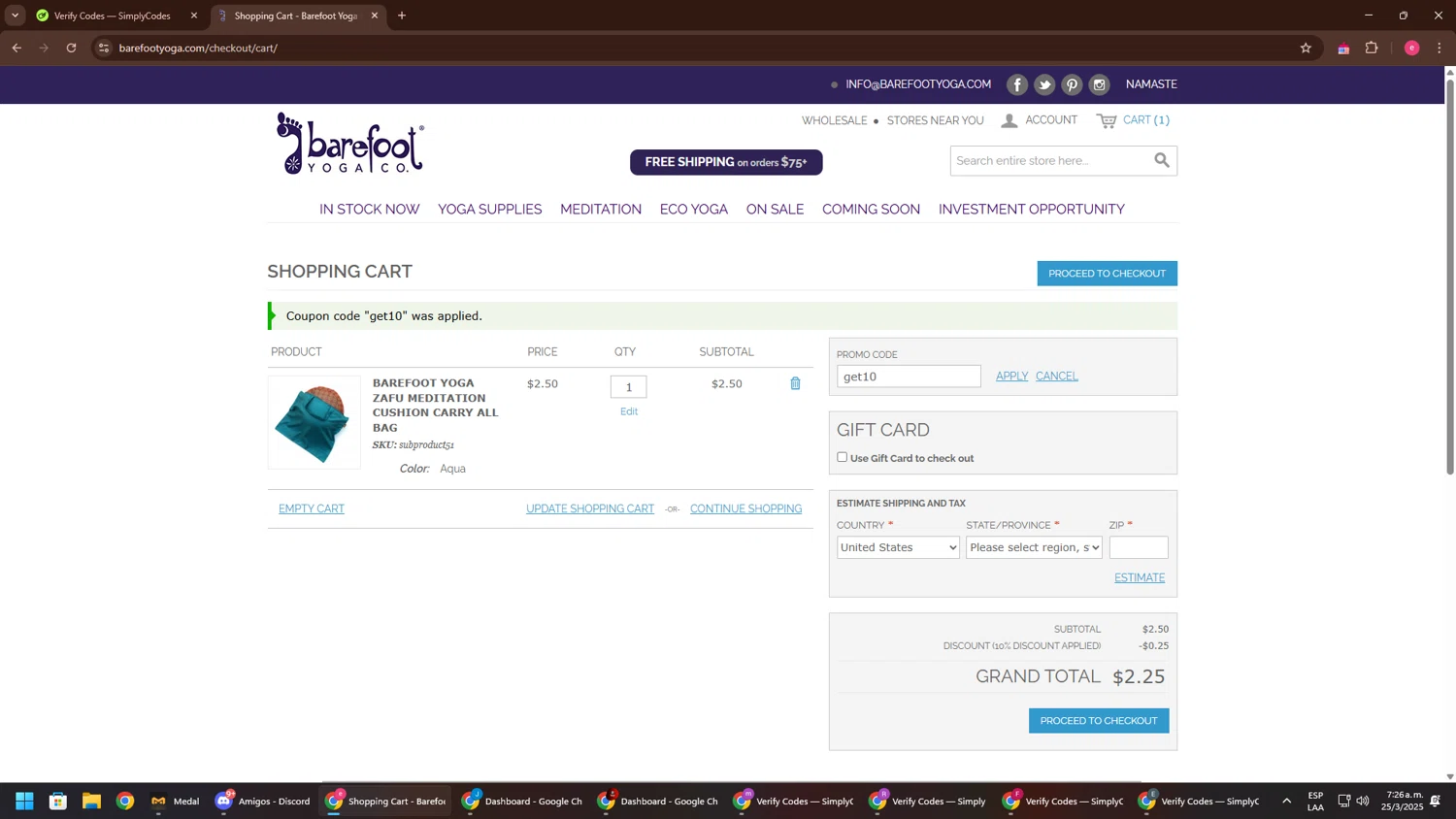Click info@barefootyoga.com email link
Image resolution: width=1456 pixels, height=819 pixels.
[918, 84]
